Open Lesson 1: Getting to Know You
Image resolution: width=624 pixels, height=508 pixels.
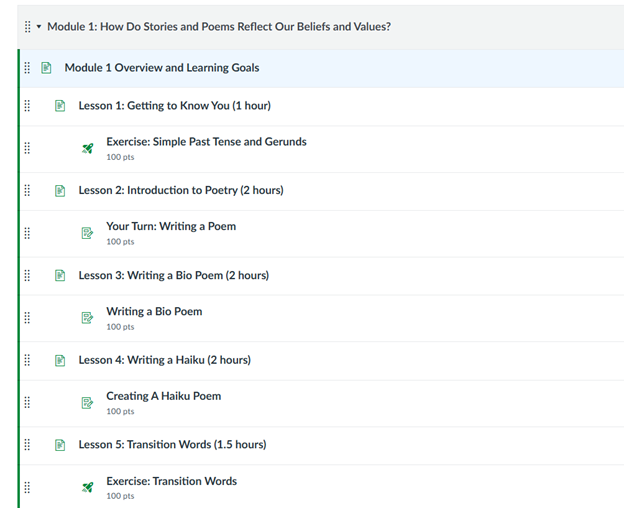coord(174,106)
